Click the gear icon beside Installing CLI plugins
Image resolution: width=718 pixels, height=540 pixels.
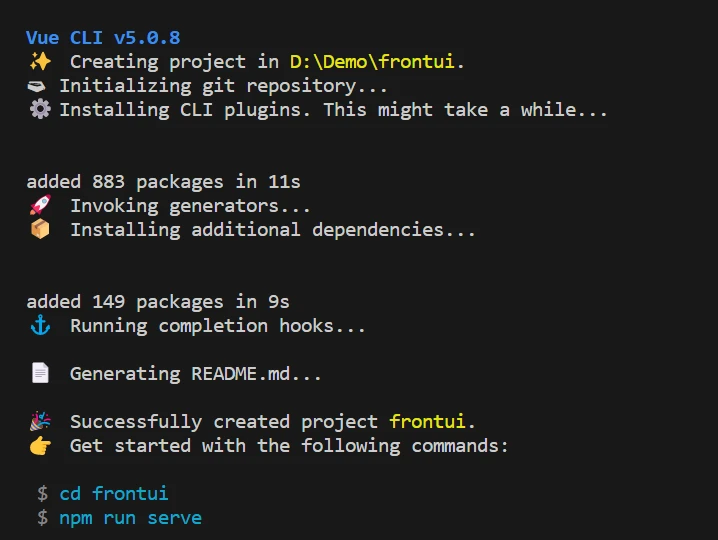click(x=40, y=109)
